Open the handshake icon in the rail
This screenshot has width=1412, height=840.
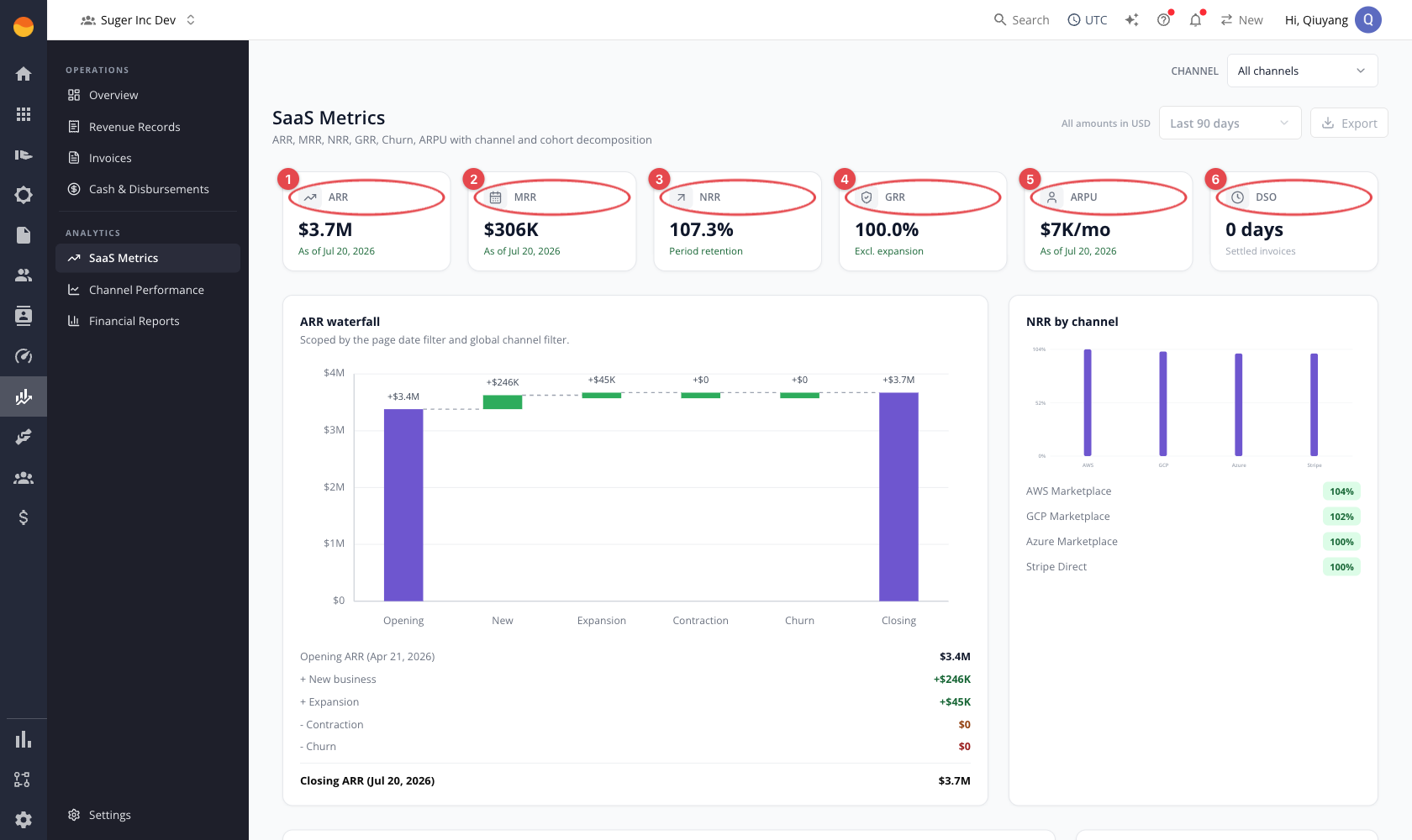tap(24, 437)
